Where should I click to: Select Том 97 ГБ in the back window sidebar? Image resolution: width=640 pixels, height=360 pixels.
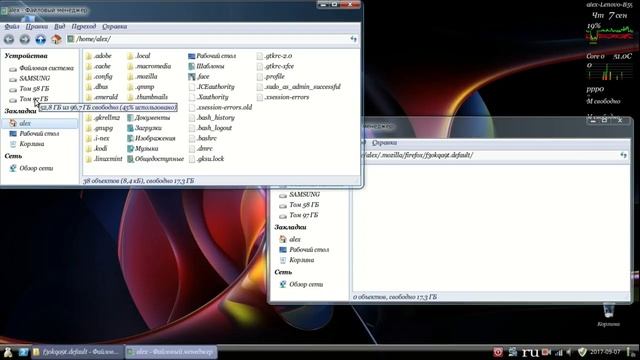coord(299,215)
